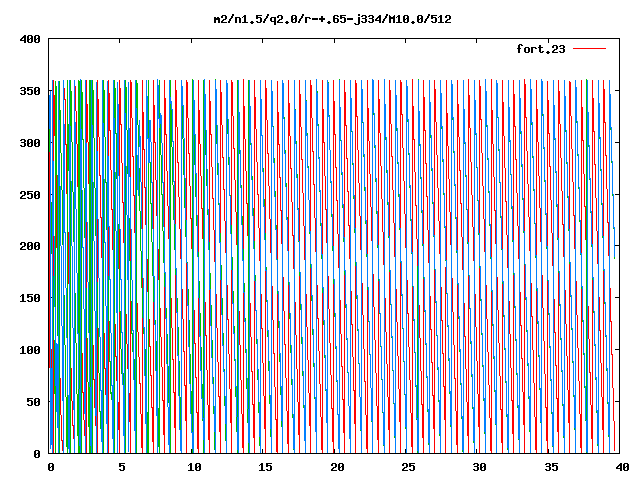Click x-axis label 30
Image resolution: width=640 pixels, height=480 pixels.
[480, 467]
